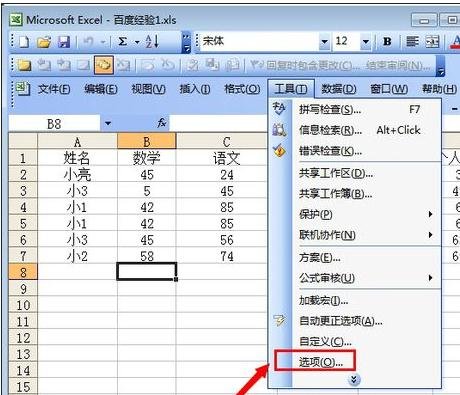This screenshot has height=395, width=460.
Task: Open the 视图(V) menu
Action: pyautogui.click(x=149, y=89)
